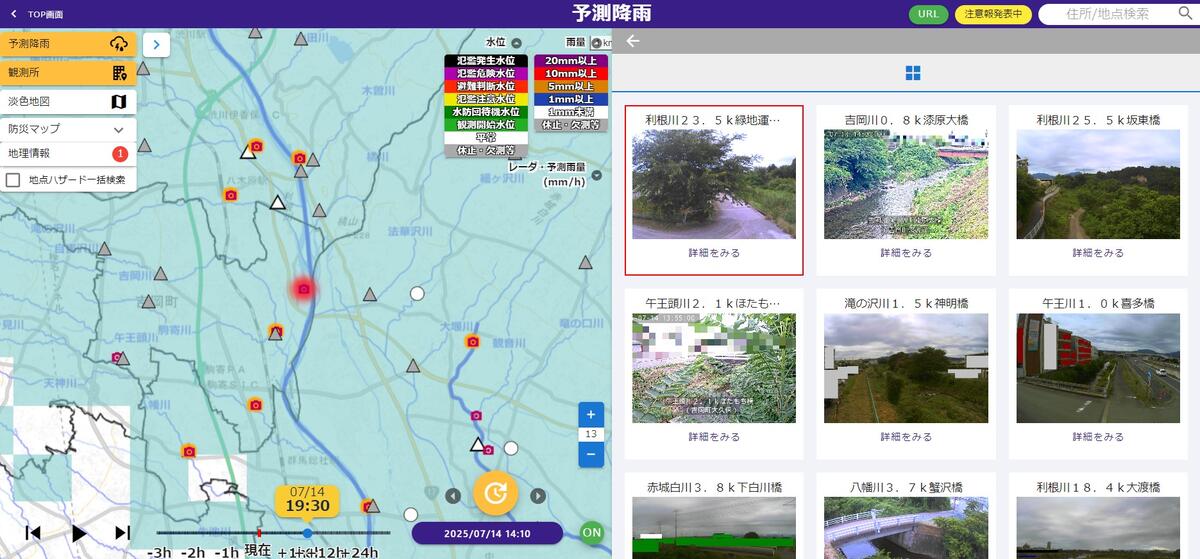Open 詳細をみる for 午王頭川2.1kほたも
The image size is (1200, 559).
click(714, 437)
